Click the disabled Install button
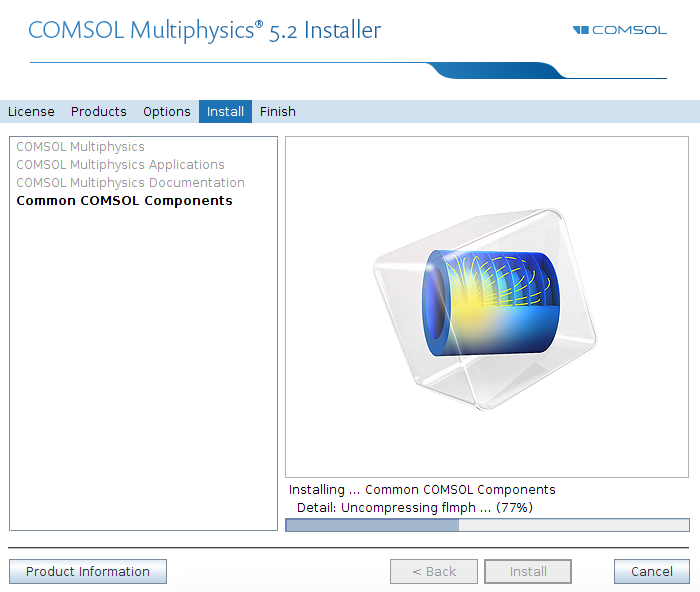This screenshot has width=700, height=592. coord(528,571)
